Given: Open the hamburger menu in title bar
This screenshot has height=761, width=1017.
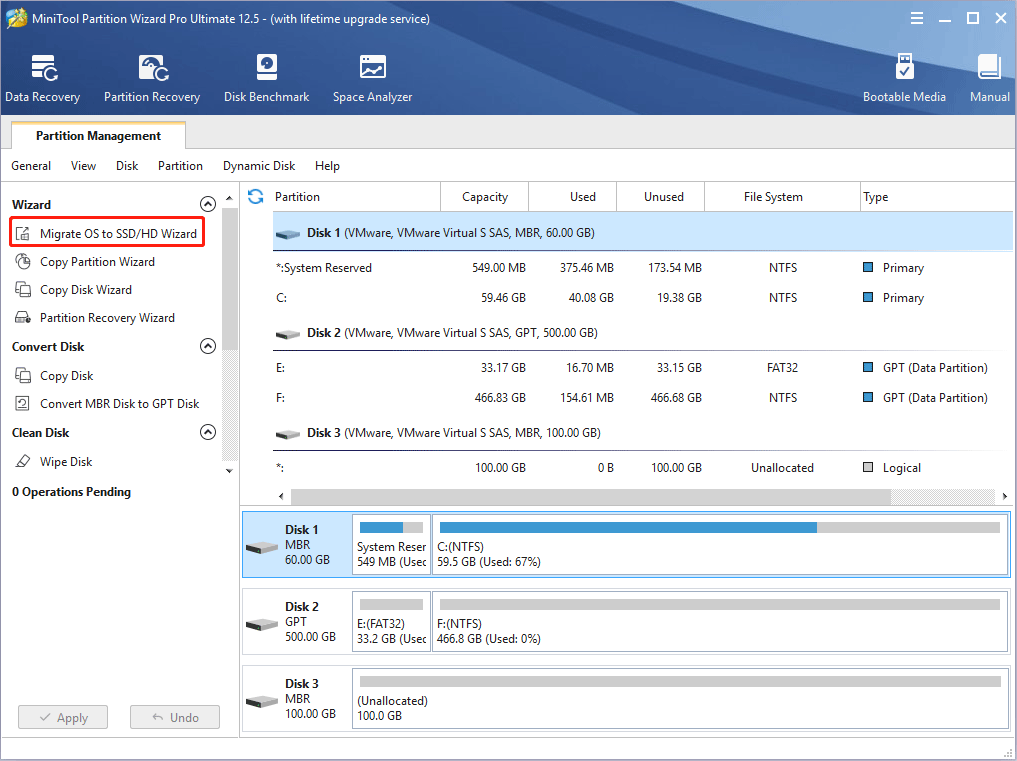Looking at the screenshot, I should coord(917,18).
